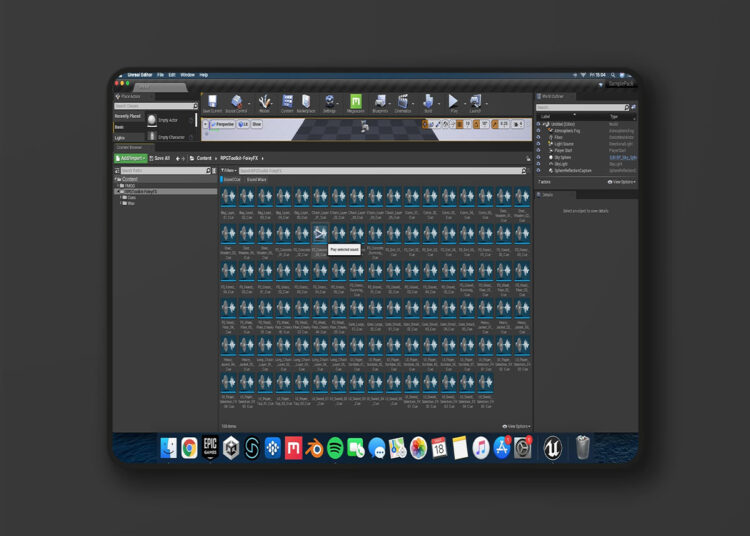Open View Options in the Content Browser
This screenshot has width=750, height=536.
click(516, 426)
